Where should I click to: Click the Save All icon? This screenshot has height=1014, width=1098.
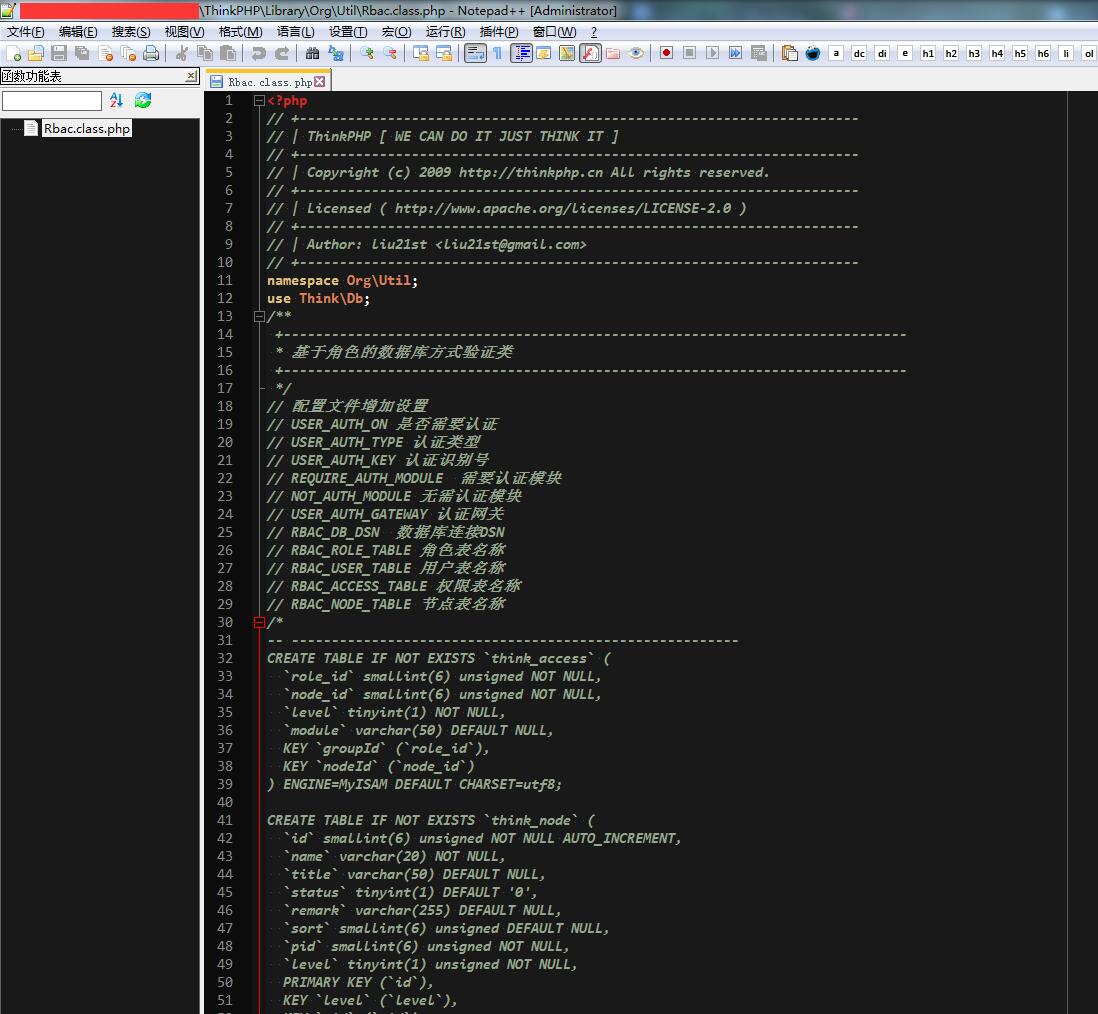[x=82, y=53]
